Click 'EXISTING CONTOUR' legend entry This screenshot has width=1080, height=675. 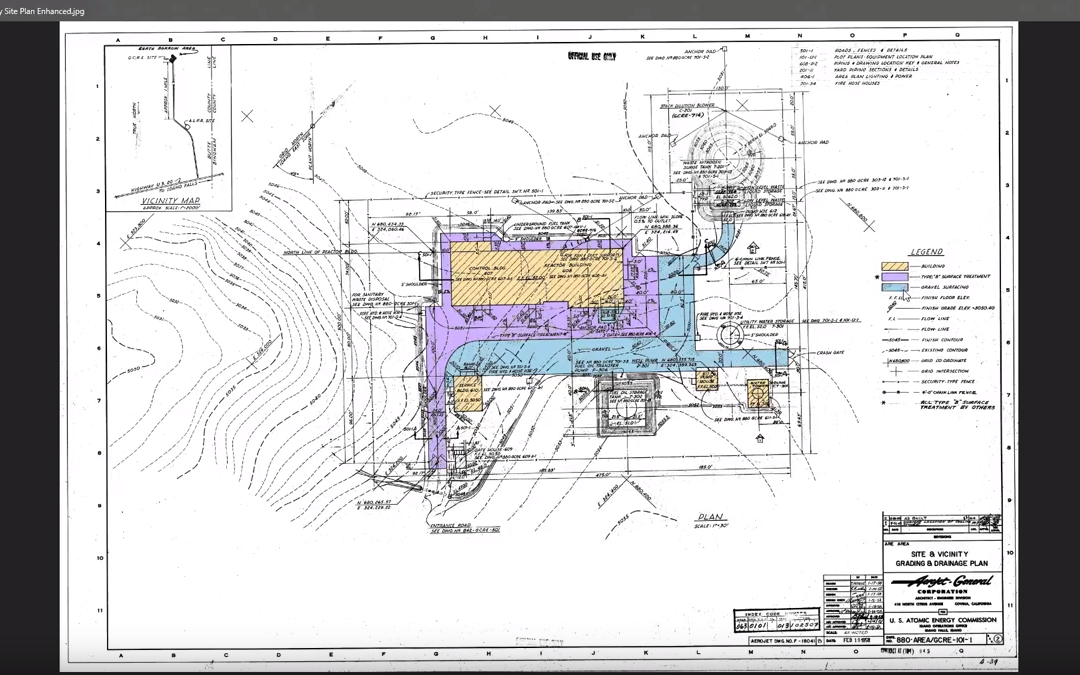[x=944, y=350]
